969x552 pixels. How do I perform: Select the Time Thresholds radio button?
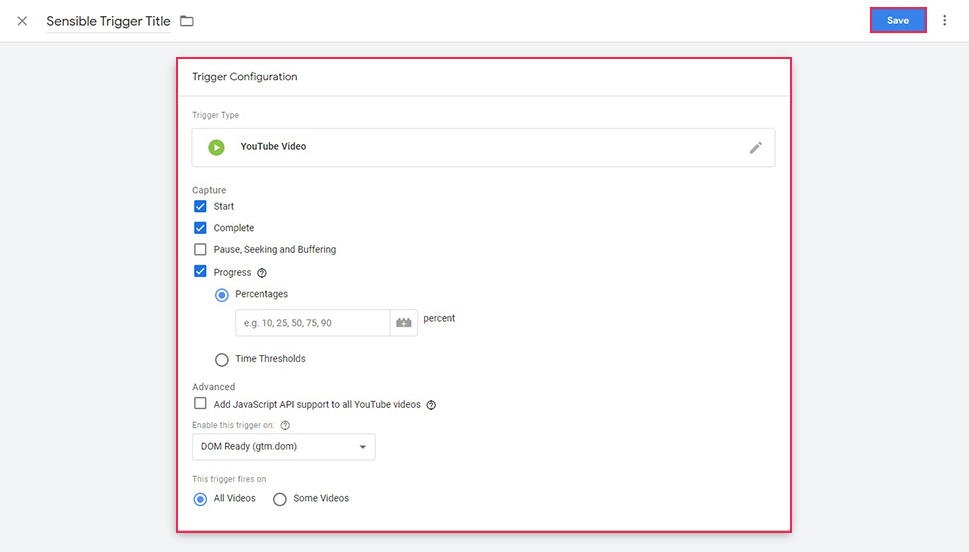[221, 359]
